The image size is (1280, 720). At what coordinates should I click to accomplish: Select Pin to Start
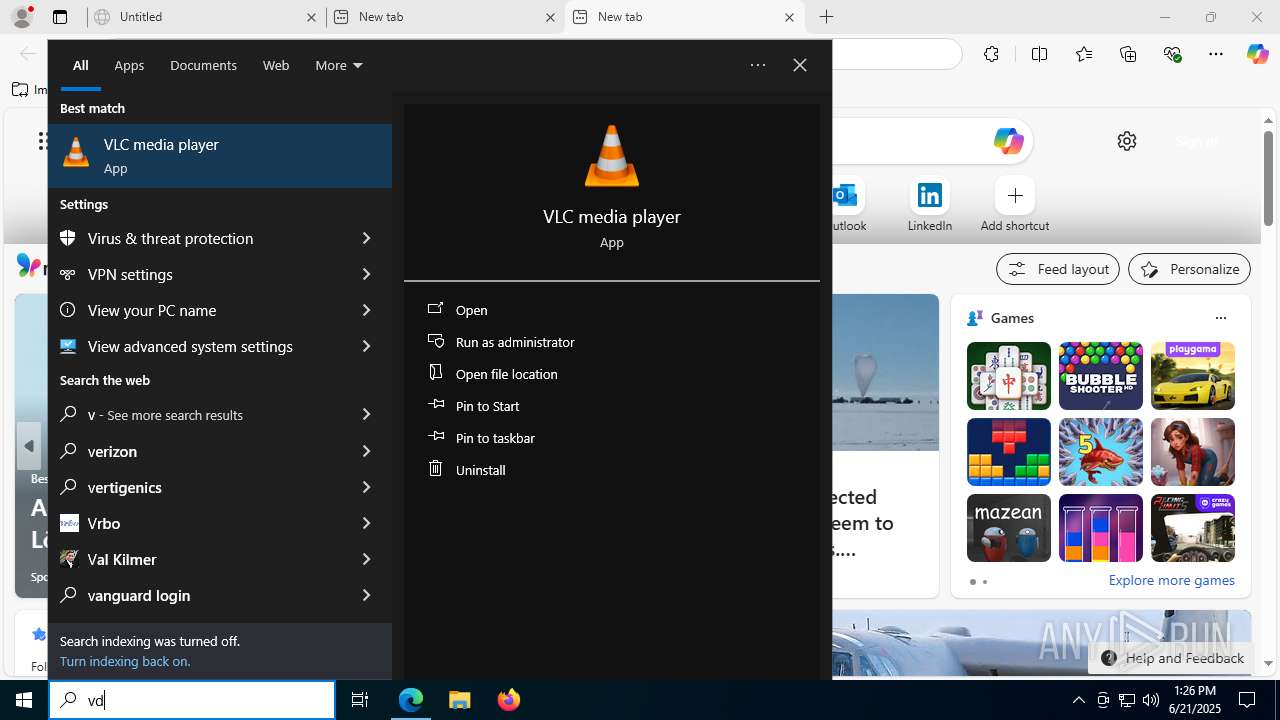[x=611, y=406]
